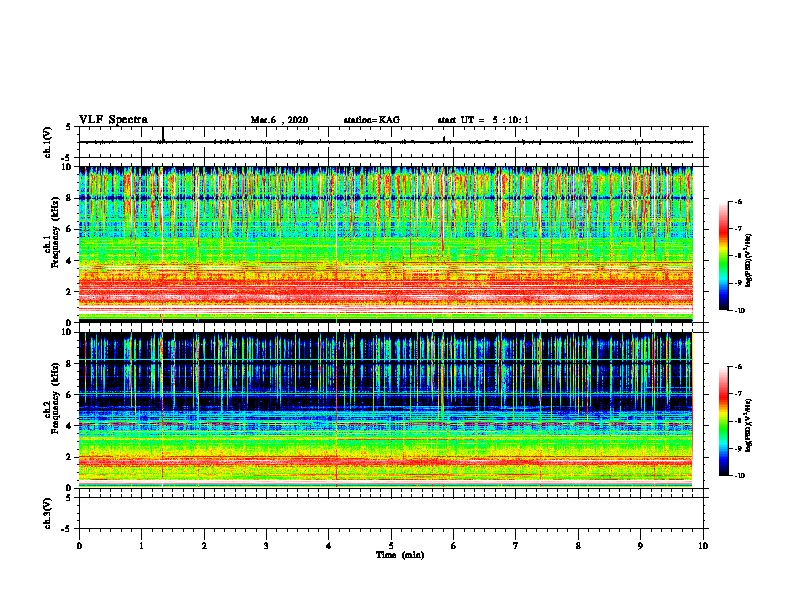Click the ch.2 colorbar log(PSD) label
This screenshot has width=792, height=612.
[748, 425]
